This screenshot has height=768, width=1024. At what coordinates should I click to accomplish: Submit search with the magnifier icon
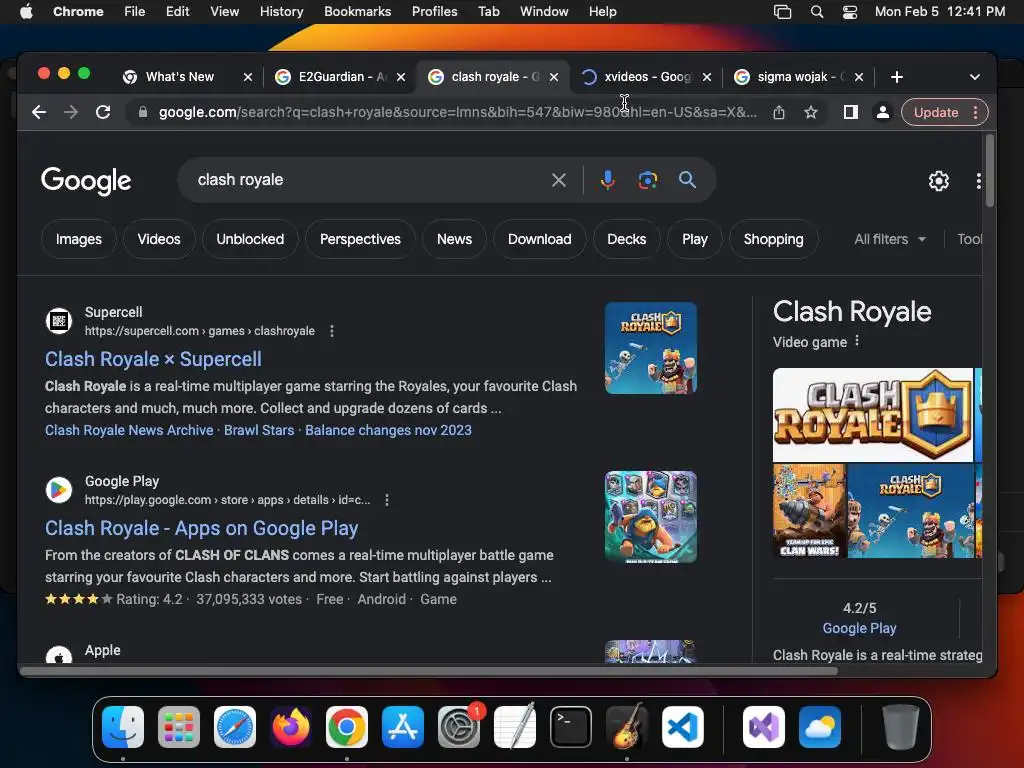click(687, 180)
